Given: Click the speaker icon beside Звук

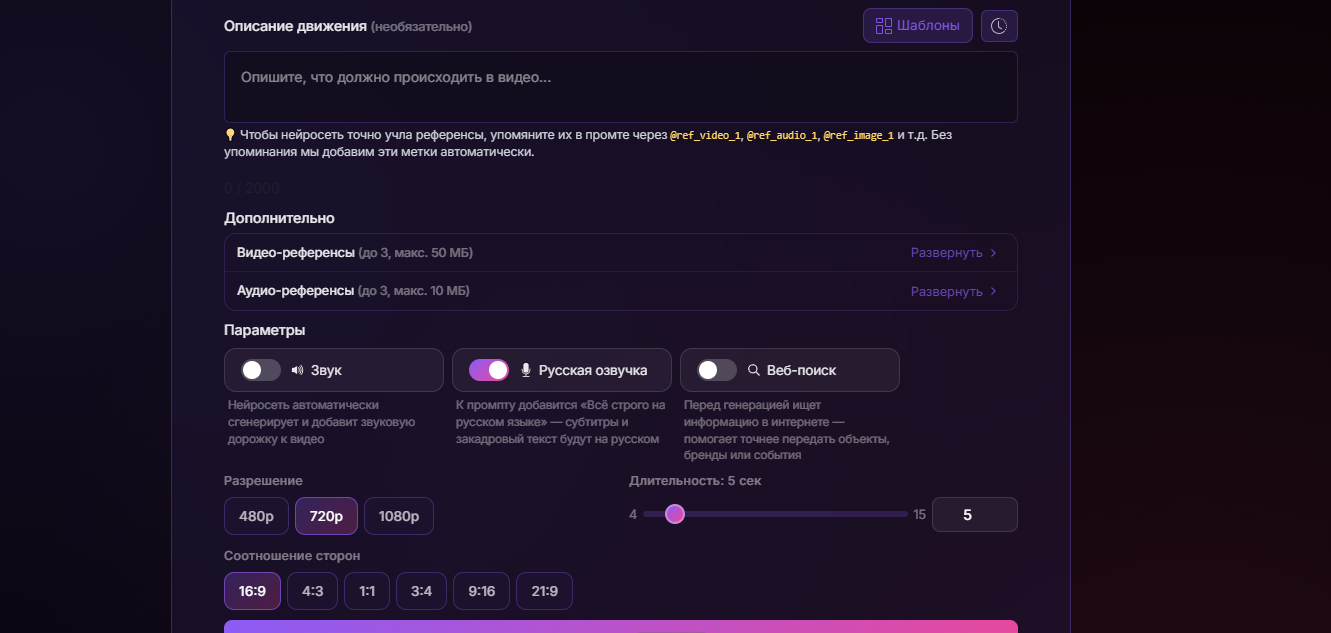Looking at the screenshot, I should point(297,370).
